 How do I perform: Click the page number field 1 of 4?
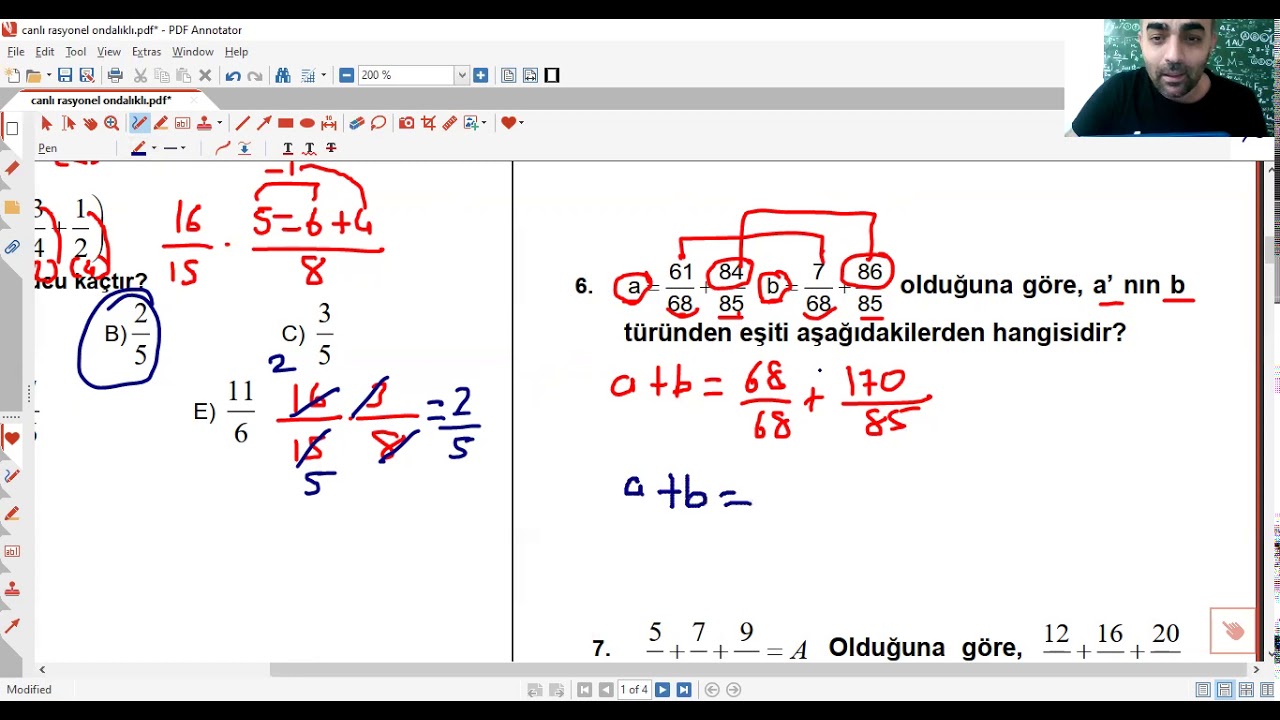coord(634,690)
